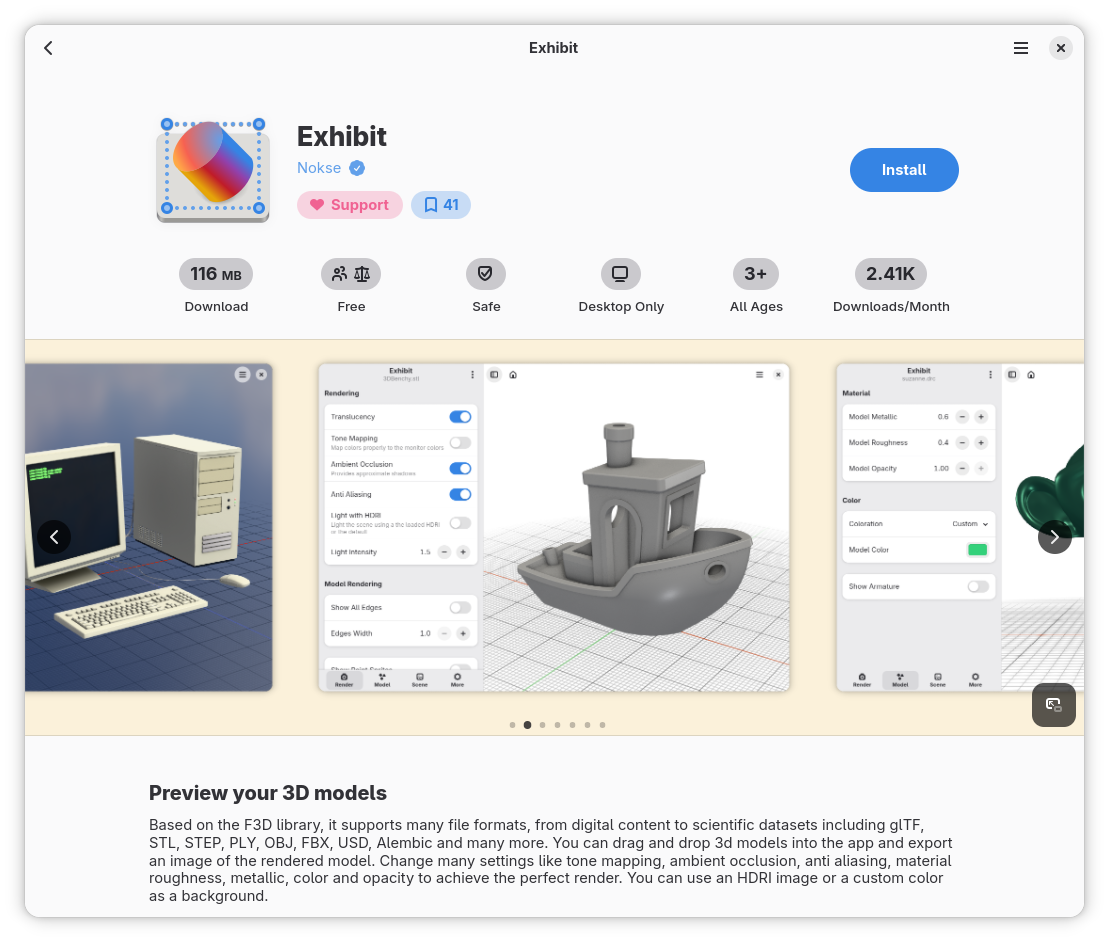Click the verified developer badge
1109x942 pixels.
[357, 168]
